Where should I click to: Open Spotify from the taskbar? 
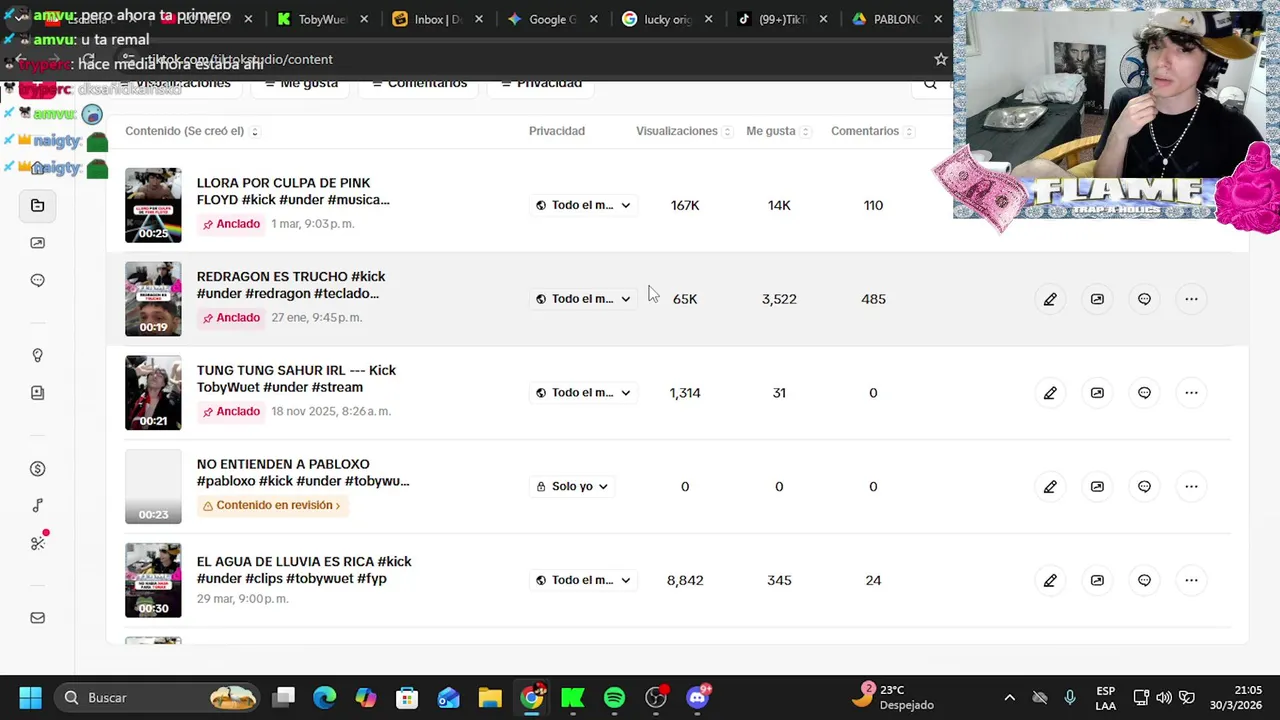click(x=614, y=697)
